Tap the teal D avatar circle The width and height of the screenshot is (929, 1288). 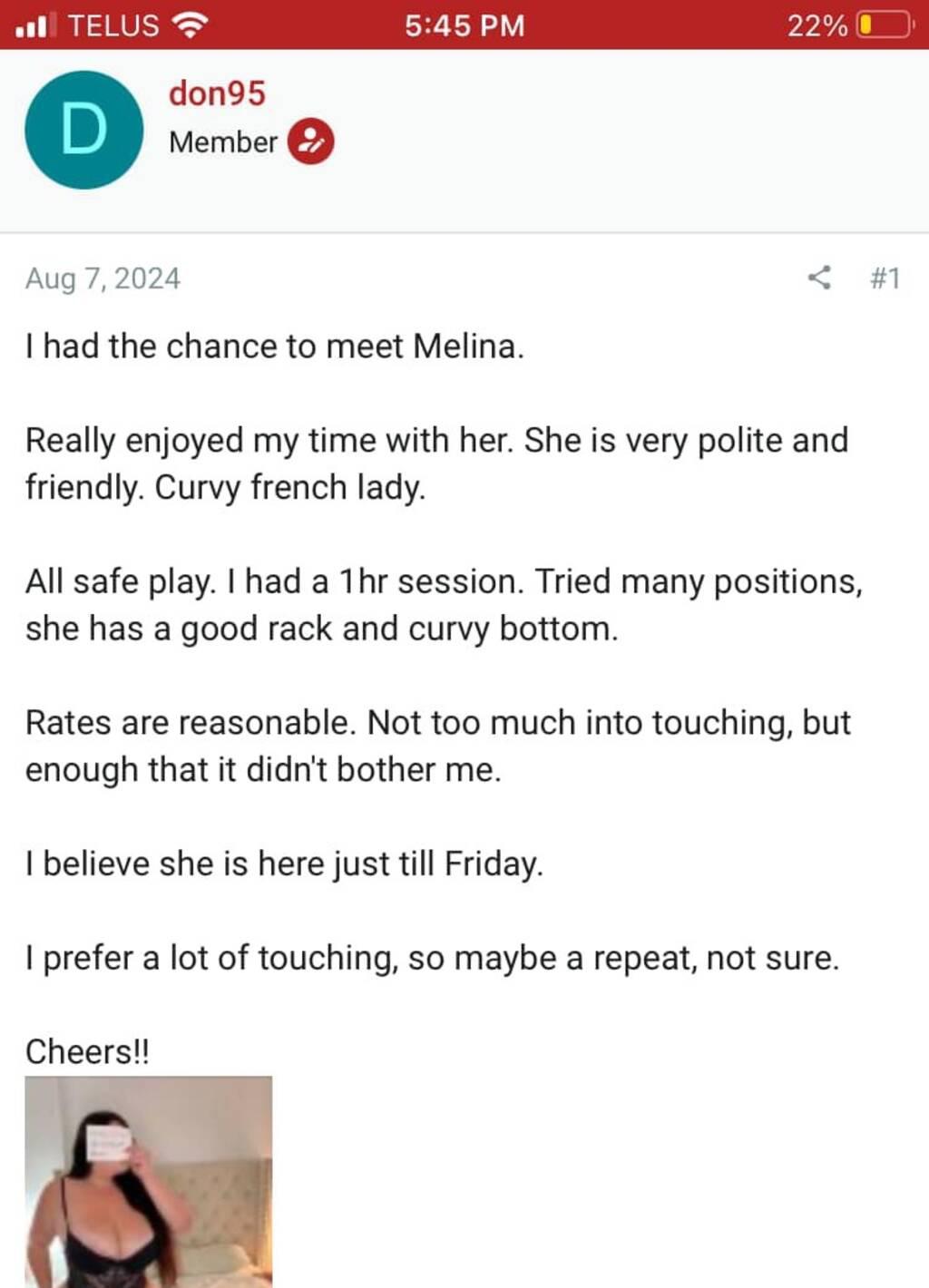[x=83, y=130]
